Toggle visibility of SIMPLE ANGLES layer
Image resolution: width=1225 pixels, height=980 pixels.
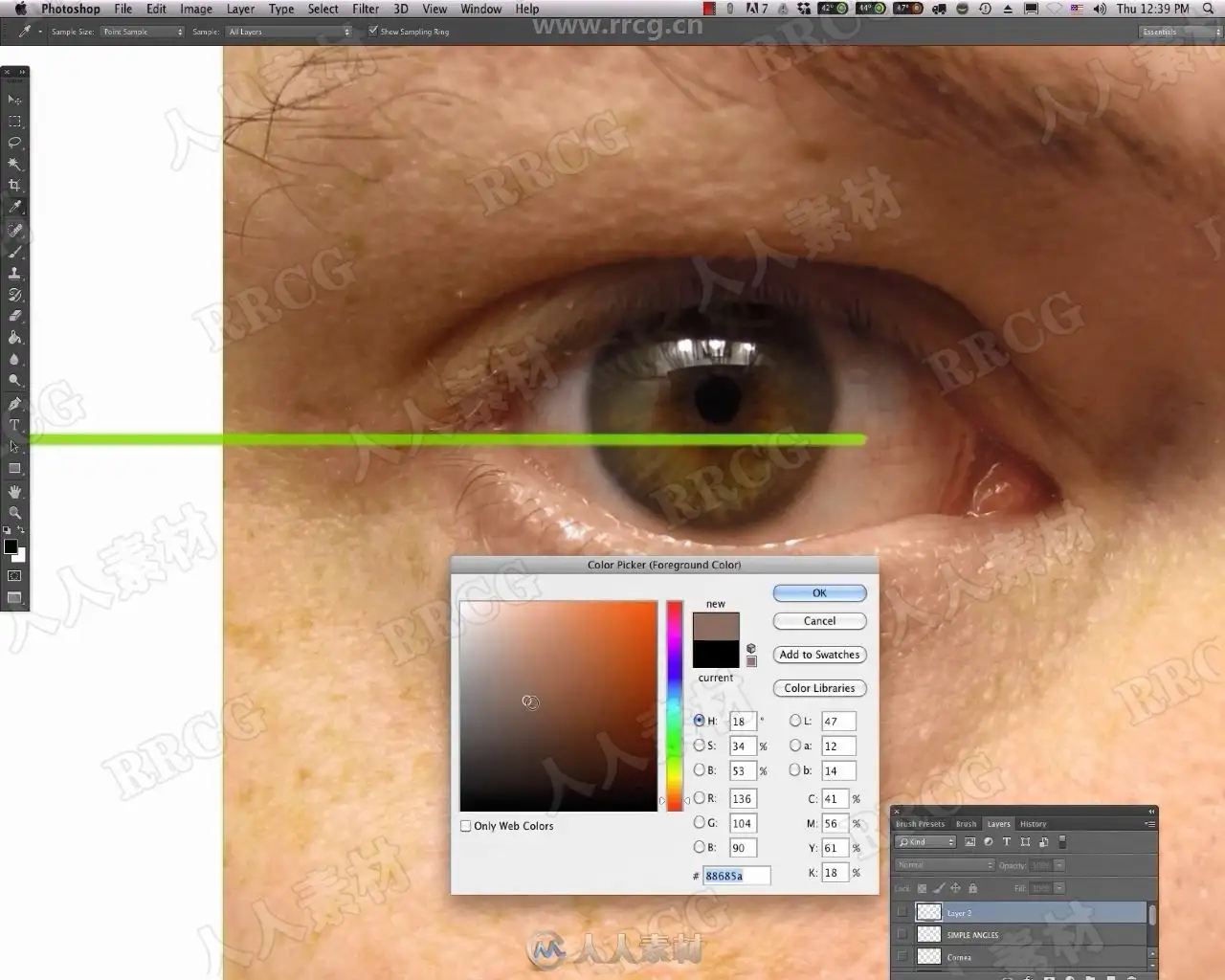902,934
